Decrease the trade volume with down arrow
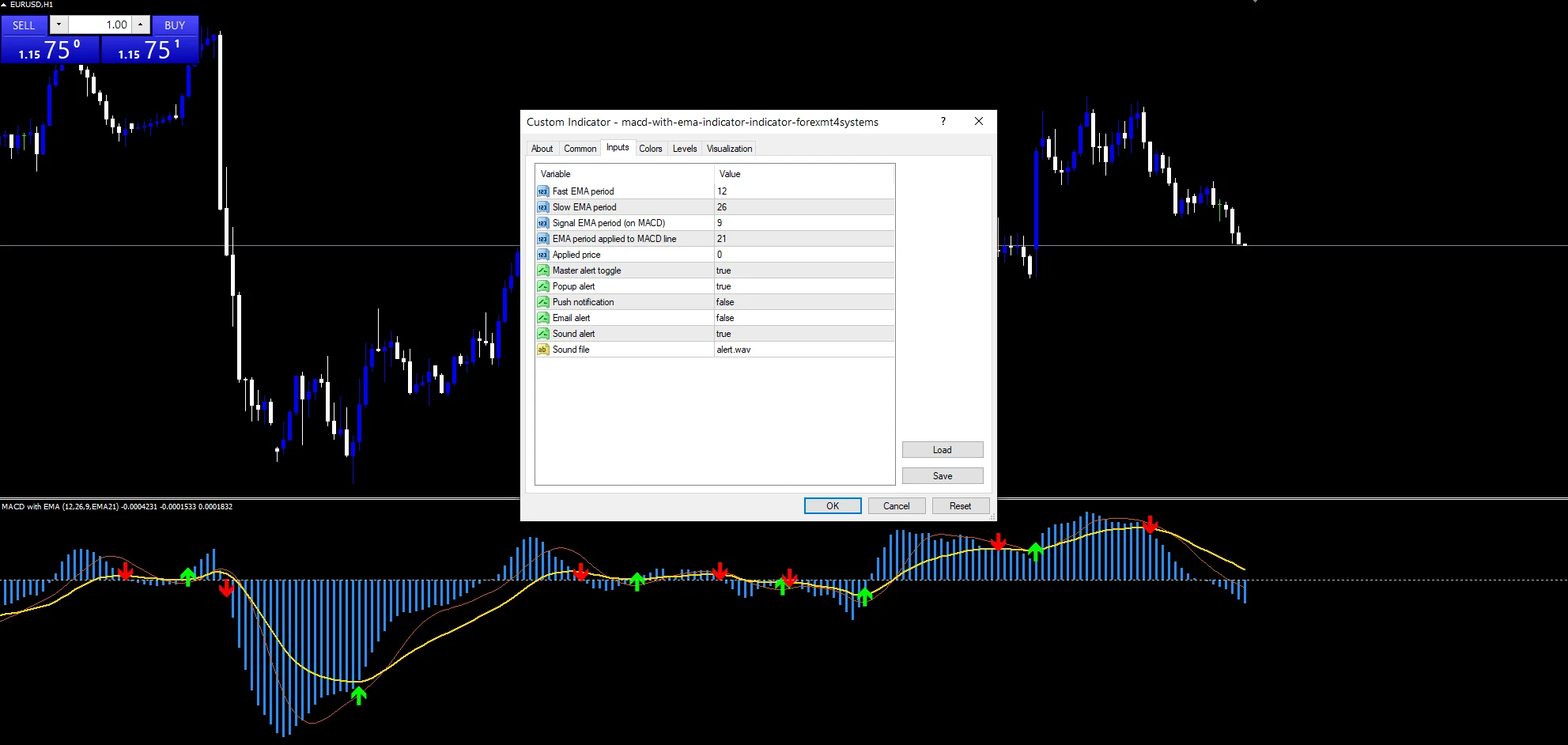This screenshot has width=1568, height=745. [x=59, y=25]
